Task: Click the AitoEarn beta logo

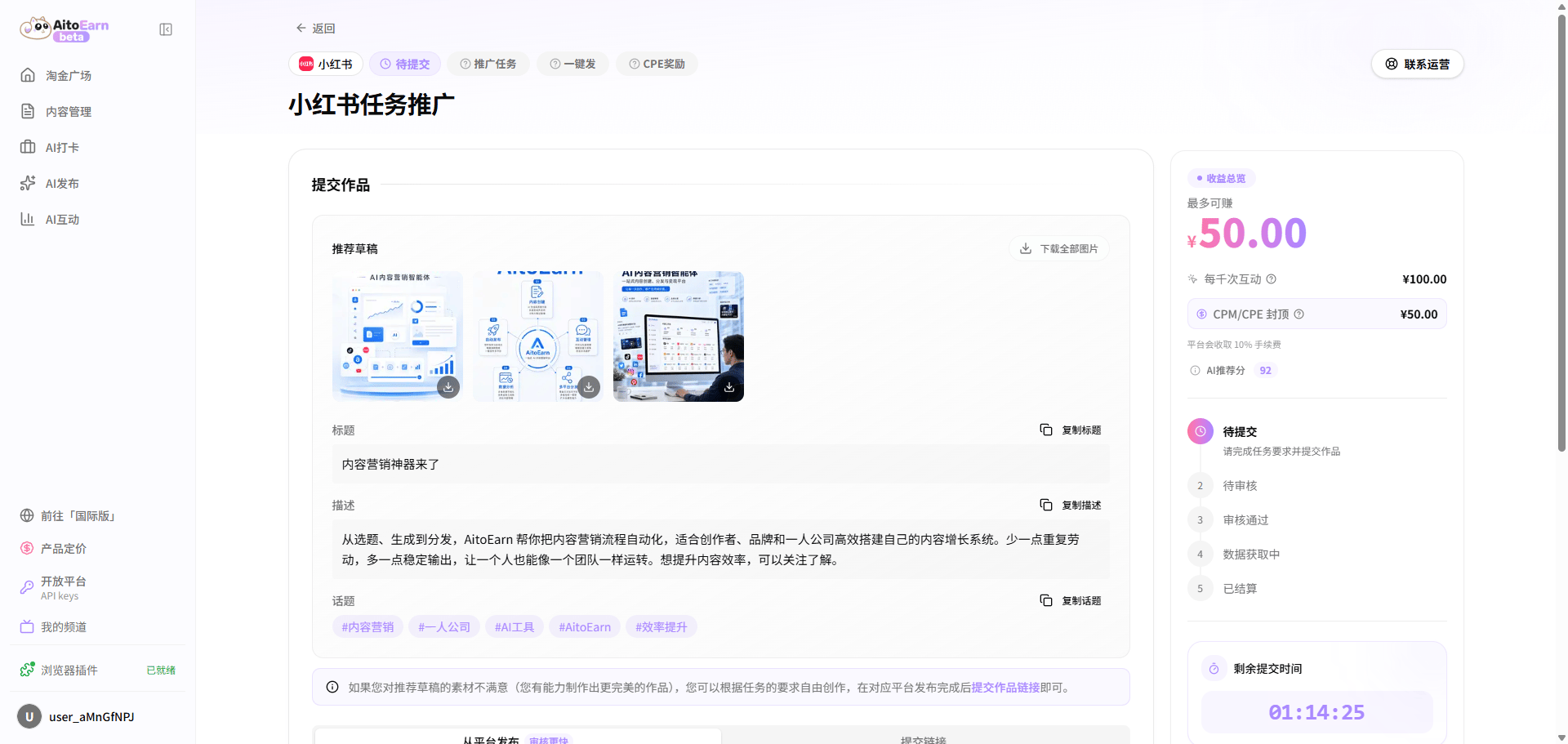Action: [65, 29]
